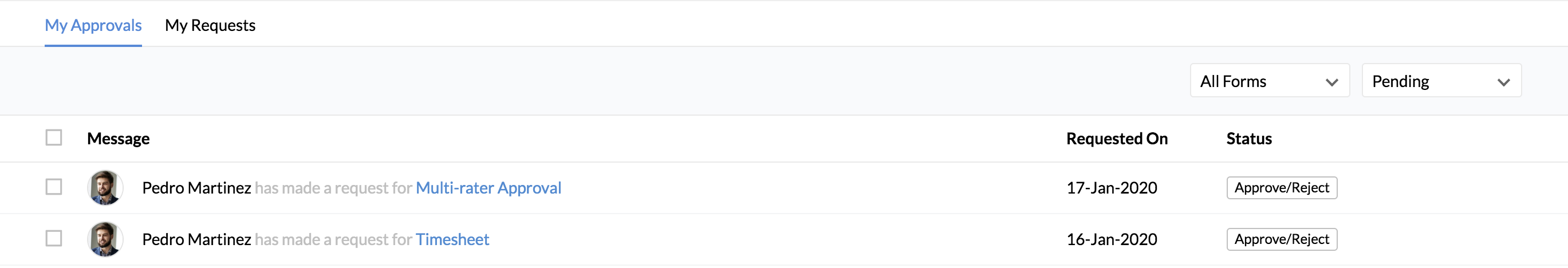Image resolution: width=1568 pixels, height=268 pixels.
Task: Click Pedro Martinez's name in the Timesheet row
Action: click(196, 239)
